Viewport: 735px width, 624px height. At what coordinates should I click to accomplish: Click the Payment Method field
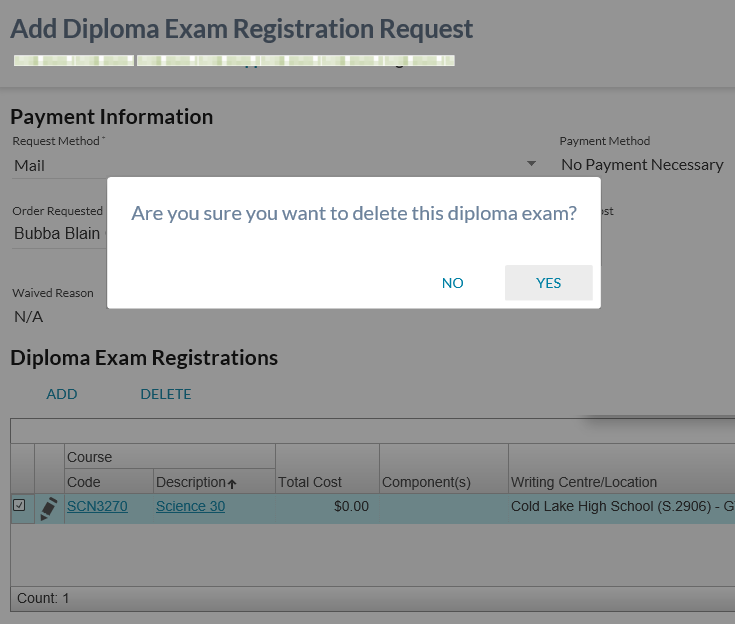642,165
